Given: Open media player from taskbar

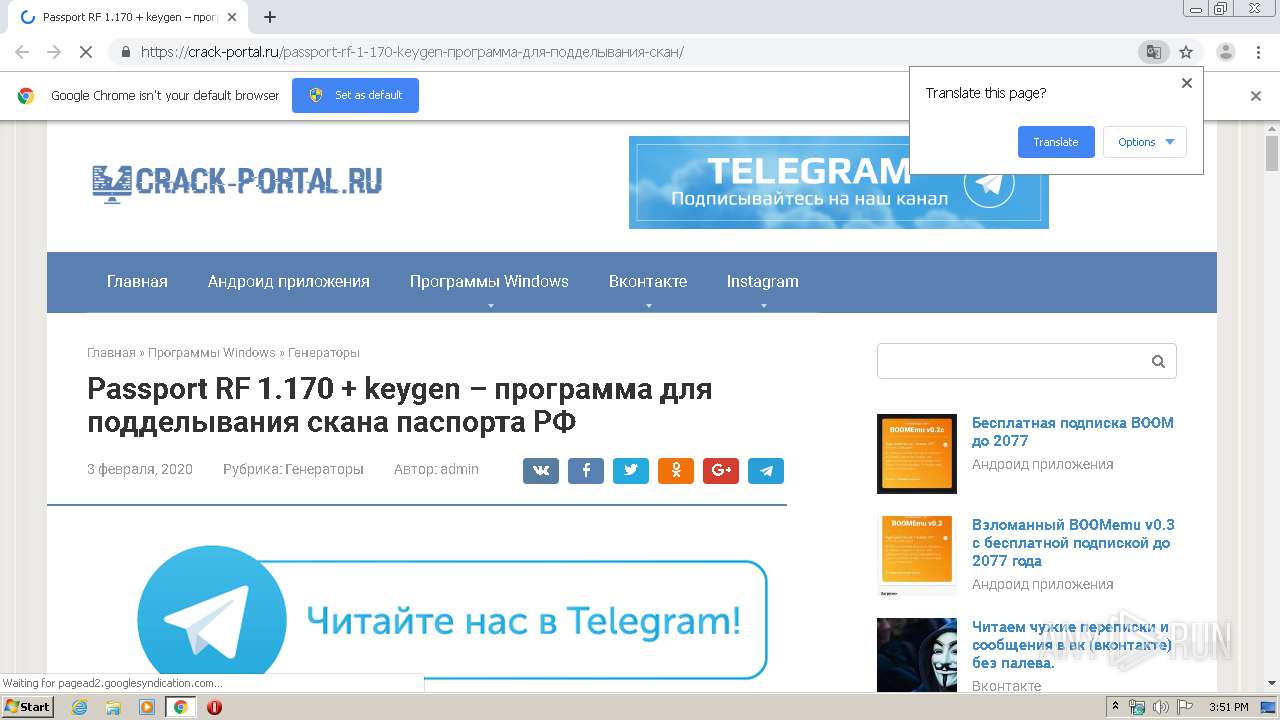Looking at the screenshot, I should coord(147,707).
